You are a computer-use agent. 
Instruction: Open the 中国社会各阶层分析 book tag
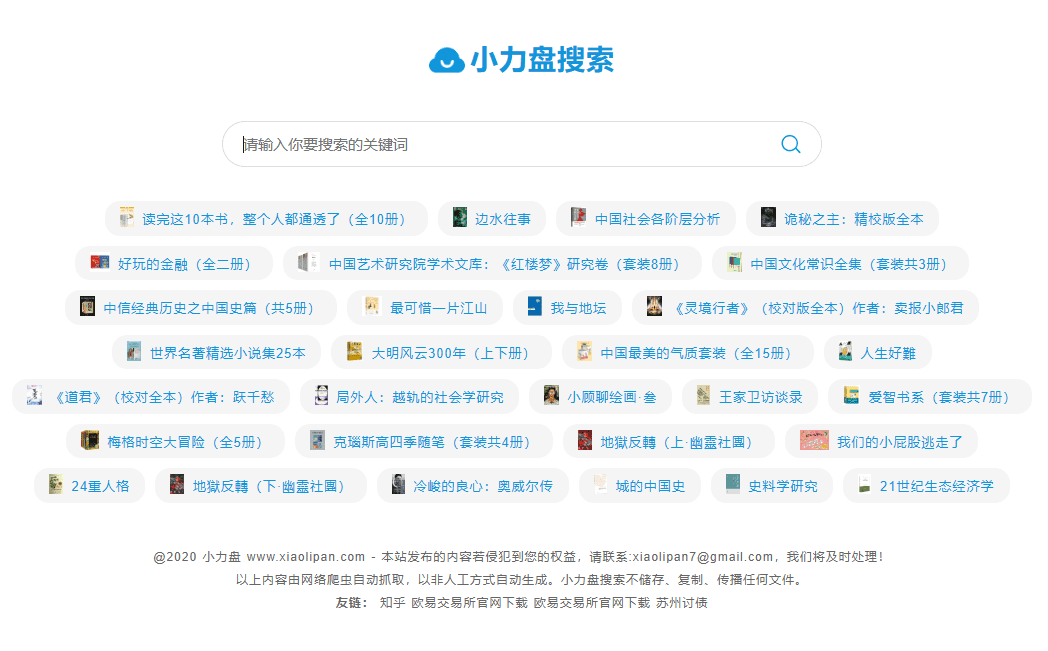tap(657, 219)
